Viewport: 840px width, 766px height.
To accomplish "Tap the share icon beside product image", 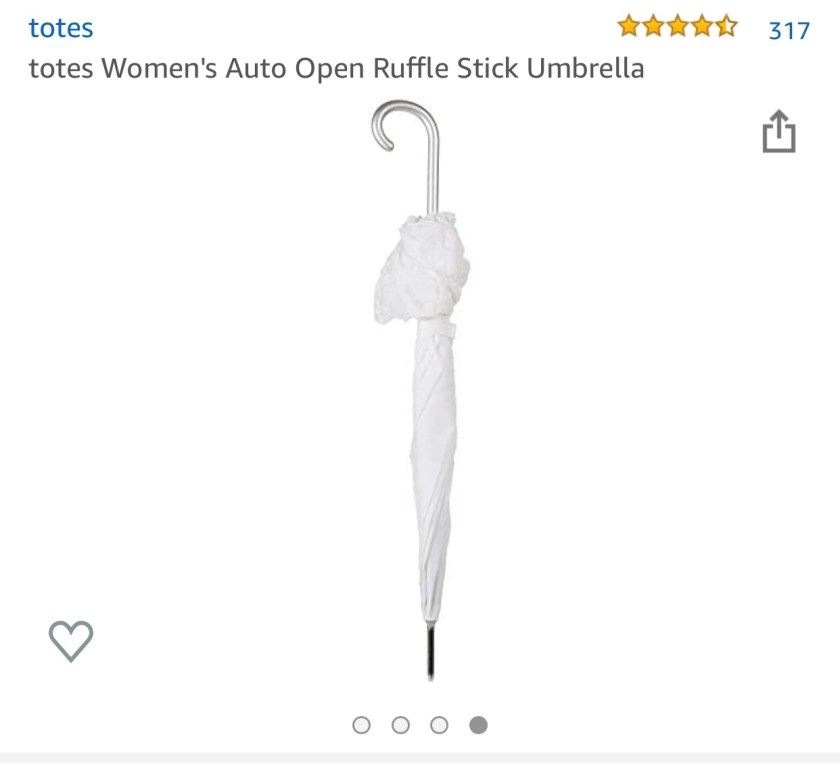I will point(779,132).
